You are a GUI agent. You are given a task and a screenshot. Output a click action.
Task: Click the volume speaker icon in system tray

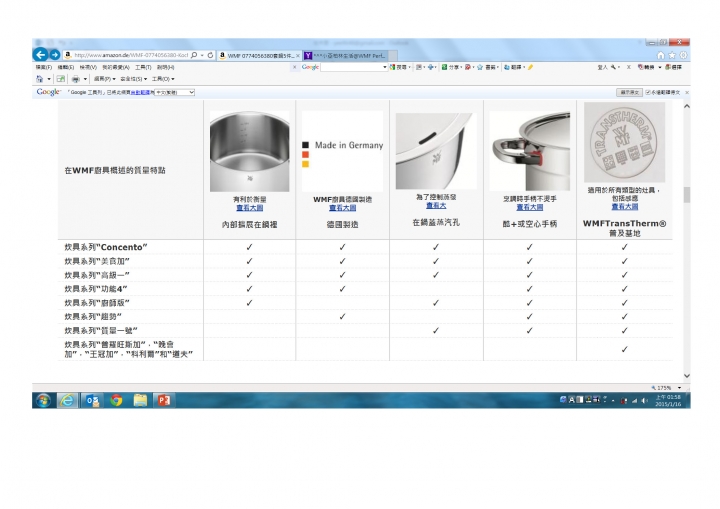click(644, 401)
